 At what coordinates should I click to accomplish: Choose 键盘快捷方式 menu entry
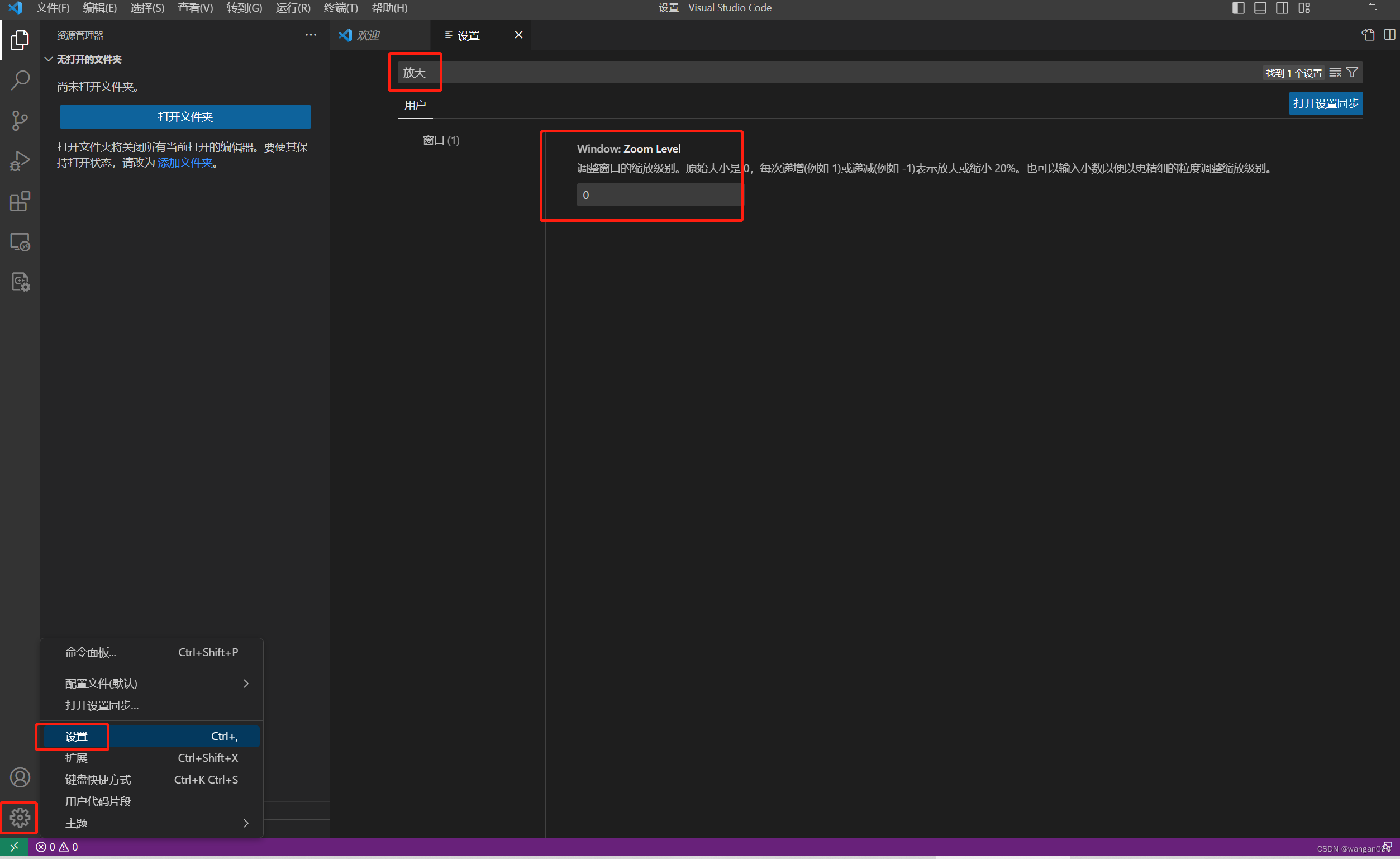(x=152, y=780)
